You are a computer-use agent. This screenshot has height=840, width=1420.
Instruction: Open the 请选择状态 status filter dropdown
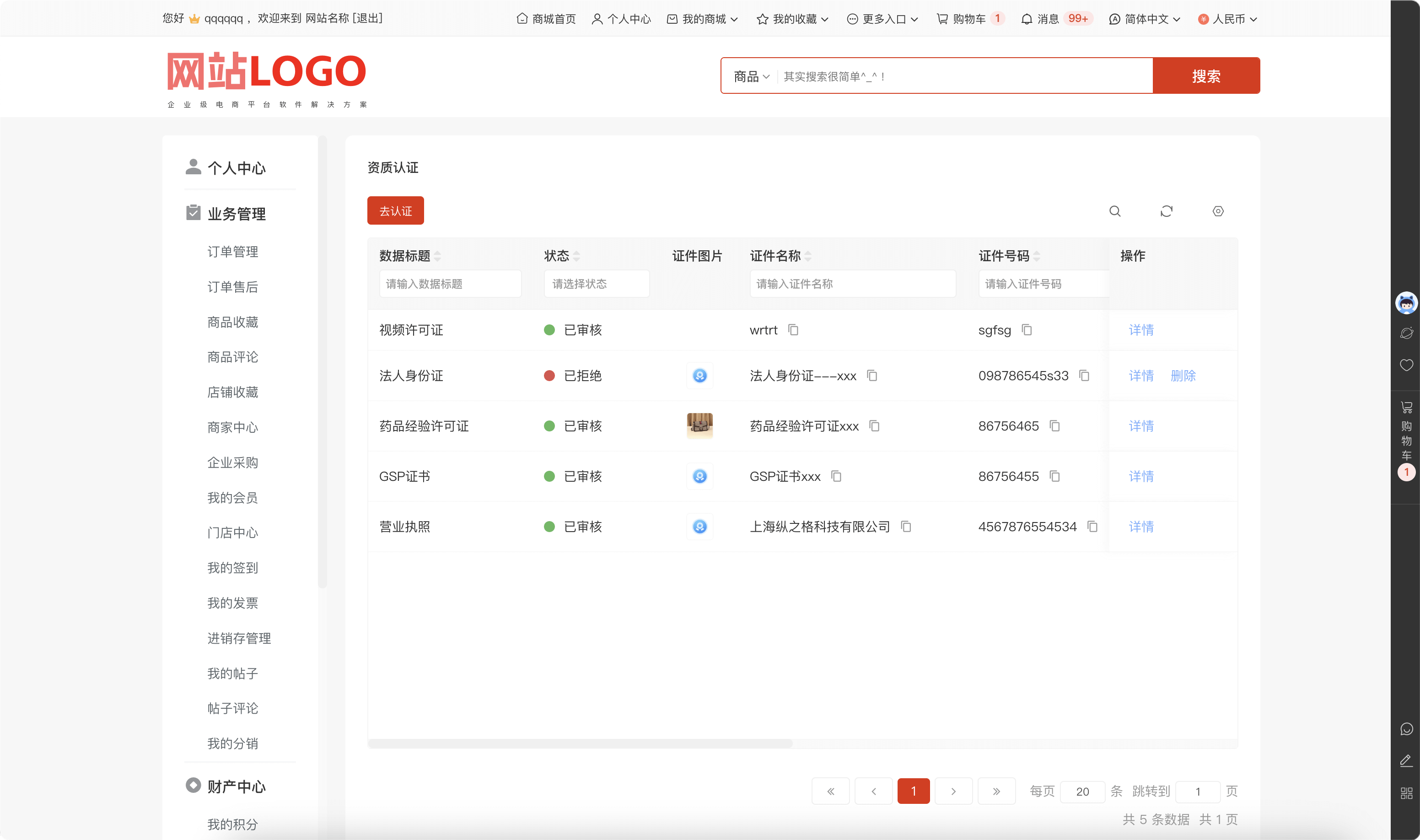point(596,284)
